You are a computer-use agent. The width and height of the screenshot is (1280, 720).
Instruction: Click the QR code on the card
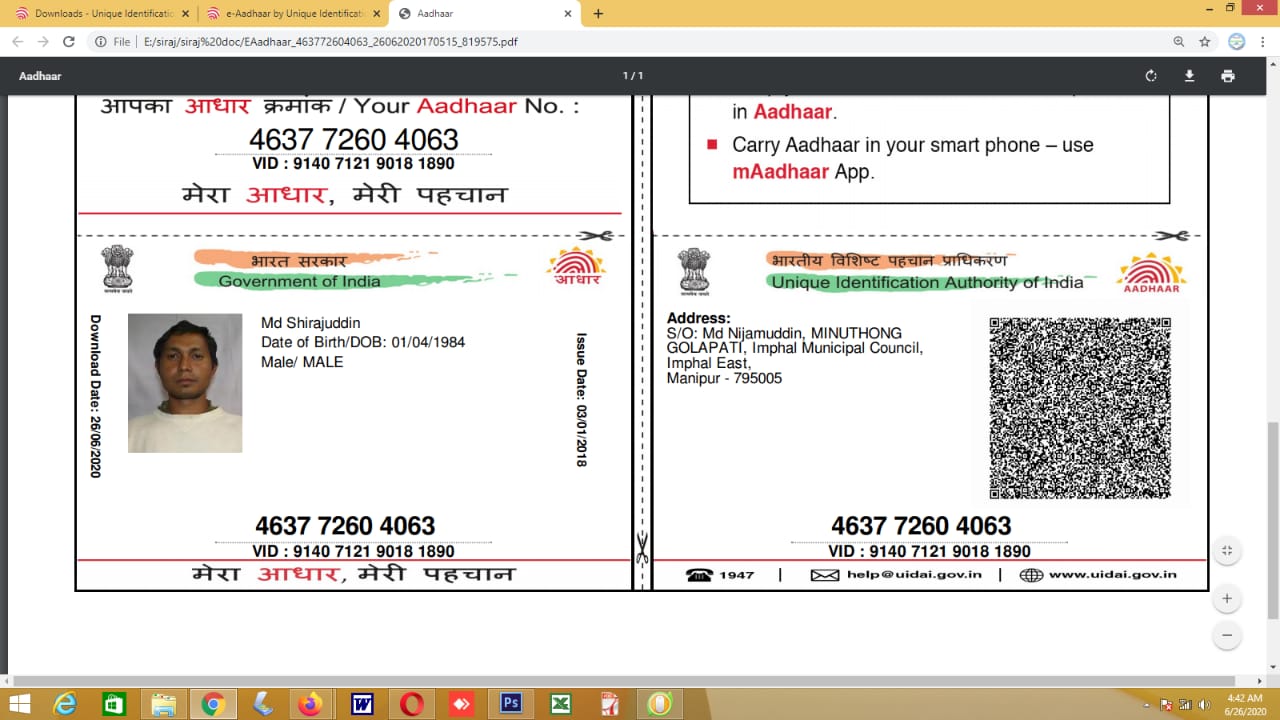pos(1080,408)
